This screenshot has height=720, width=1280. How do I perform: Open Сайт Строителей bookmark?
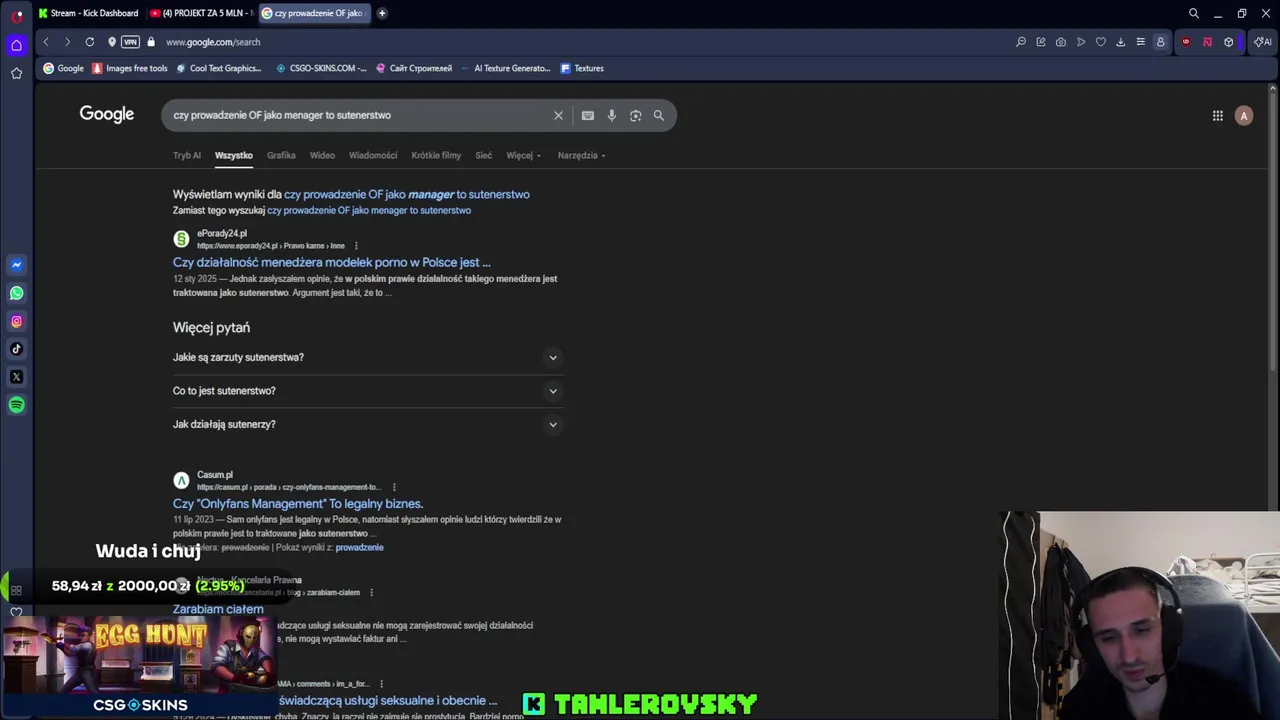tap(414, 68)
